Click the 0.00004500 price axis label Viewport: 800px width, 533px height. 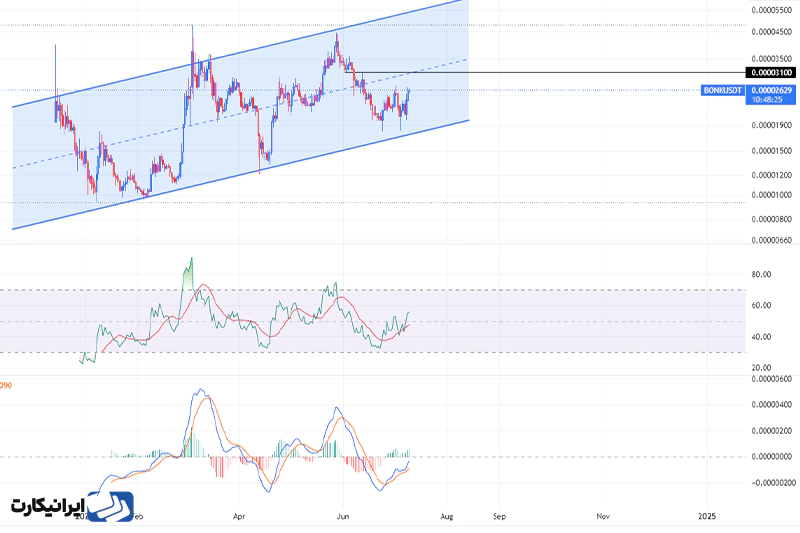pyautogui.click(x=771, y=32)
